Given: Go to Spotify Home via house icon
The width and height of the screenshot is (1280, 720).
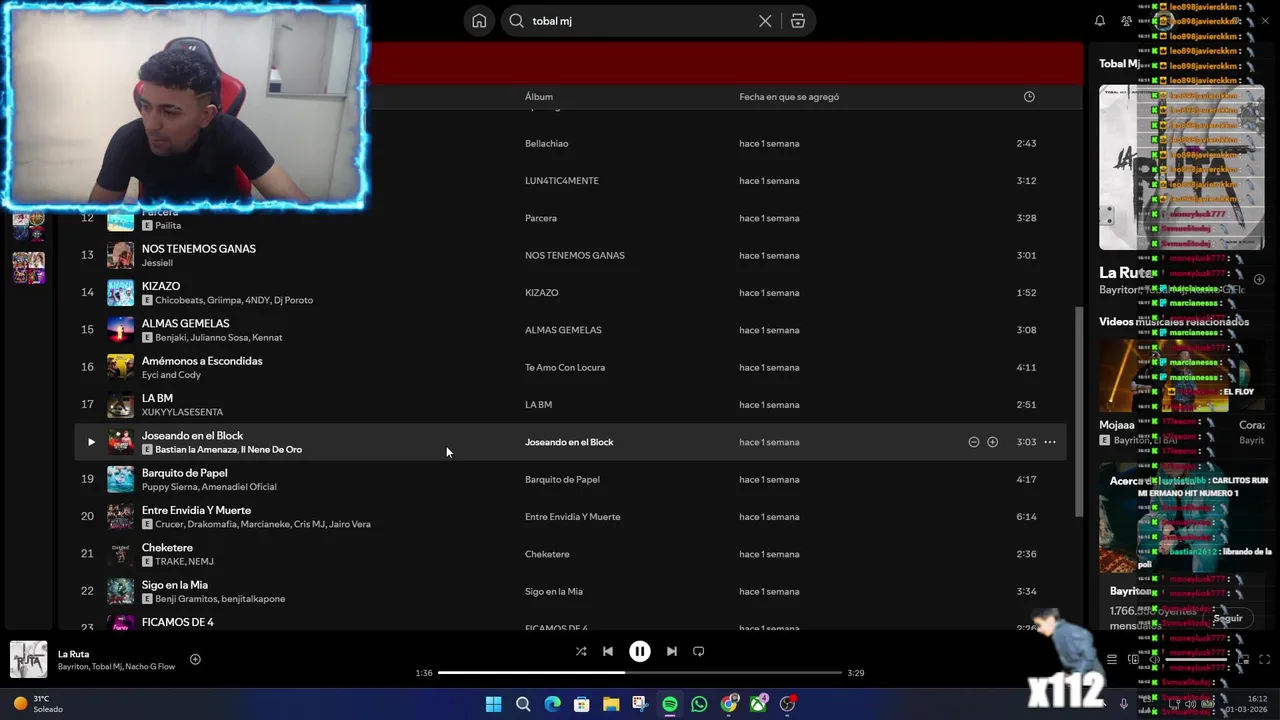Looking at the screenshot, I should click(x=479, y=21).
